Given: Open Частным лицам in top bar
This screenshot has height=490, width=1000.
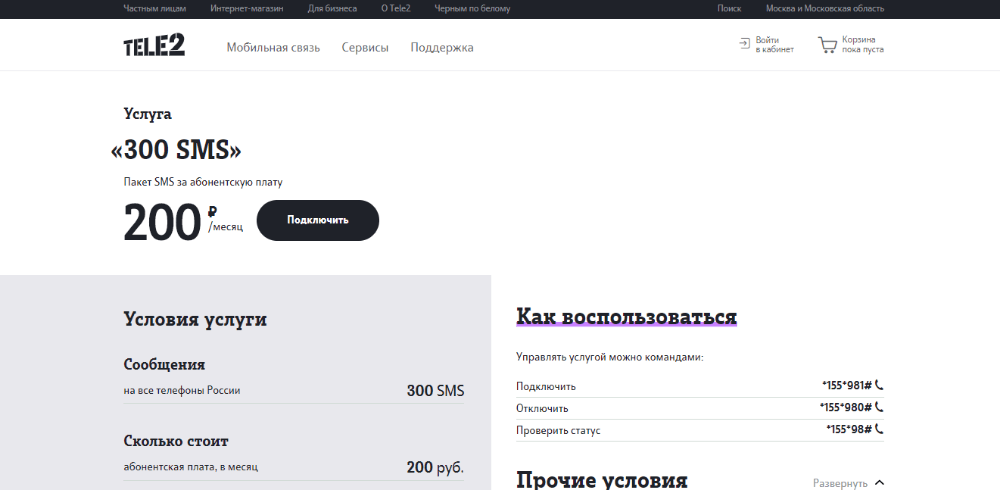Looking at the screenshot, I should pyautogui.click(x=155, y=9).
